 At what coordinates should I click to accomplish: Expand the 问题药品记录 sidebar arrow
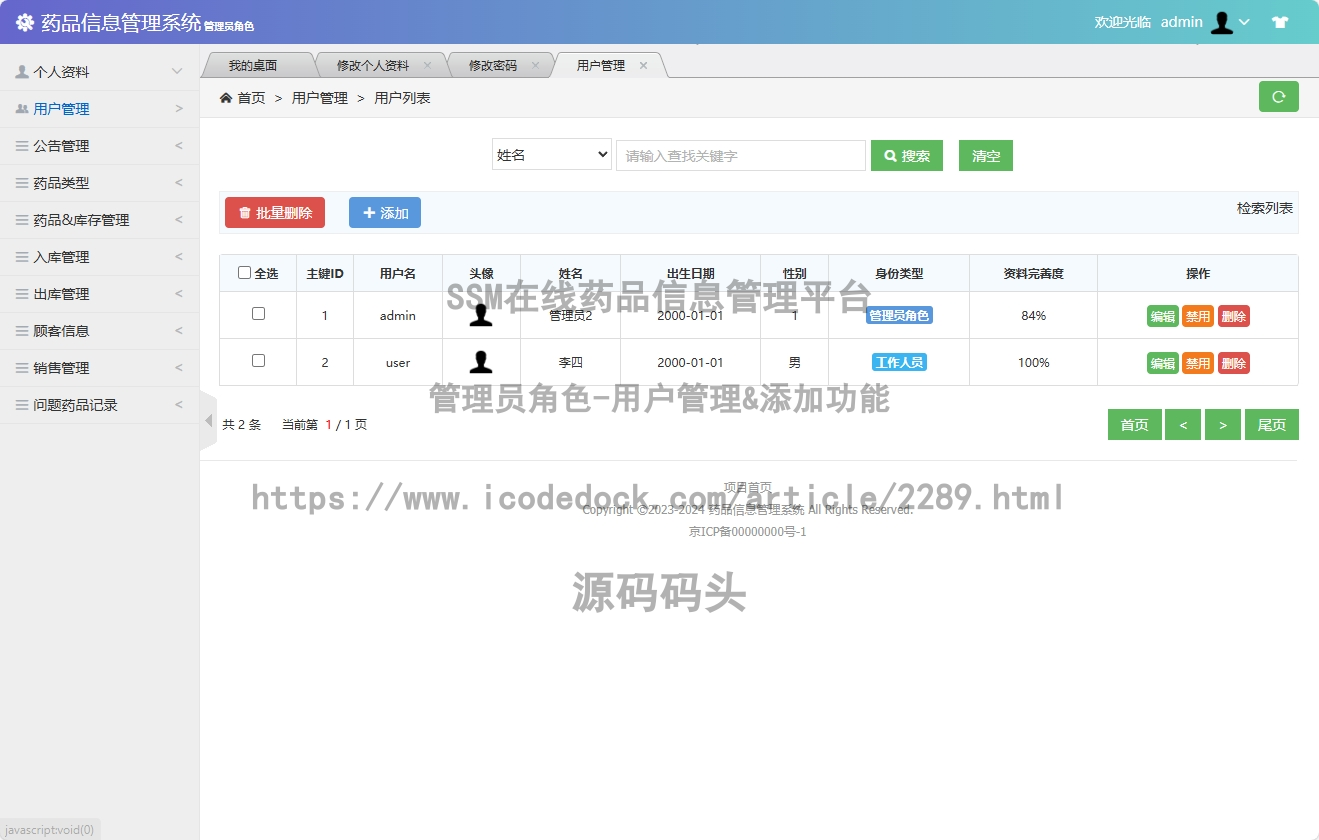coord(179,405)
